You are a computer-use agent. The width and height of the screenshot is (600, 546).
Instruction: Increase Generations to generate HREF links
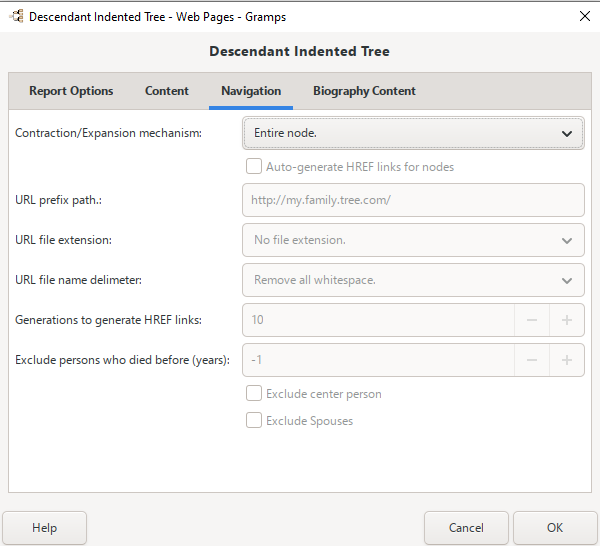click(567, 320)
